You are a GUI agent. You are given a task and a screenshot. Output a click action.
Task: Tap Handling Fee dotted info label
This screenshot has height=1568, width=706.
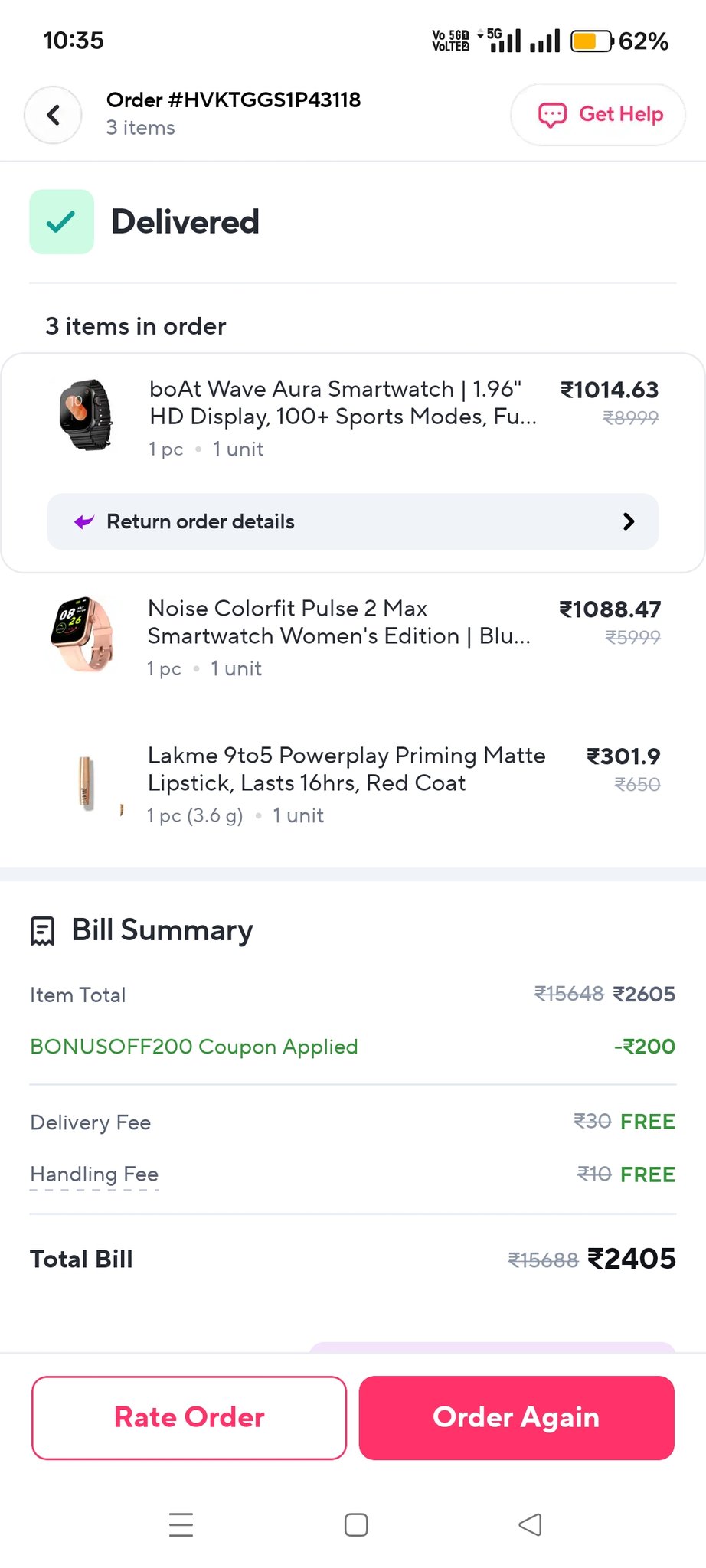94,1174
